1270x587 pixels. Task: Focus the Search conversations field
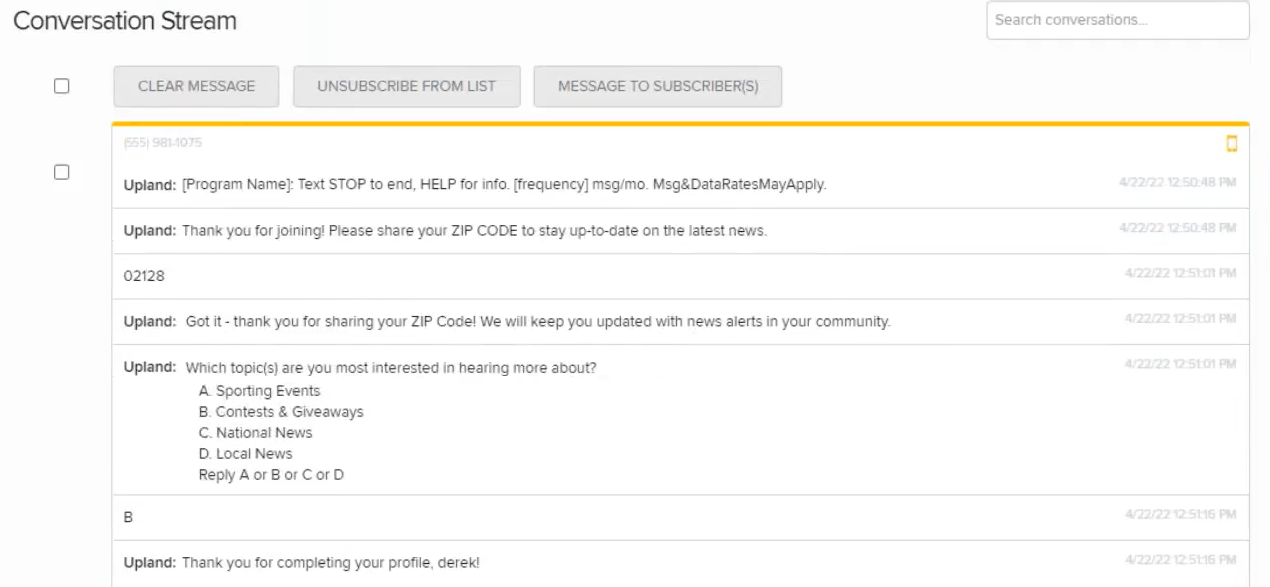pyautogui.click(x=1117, y=20)
